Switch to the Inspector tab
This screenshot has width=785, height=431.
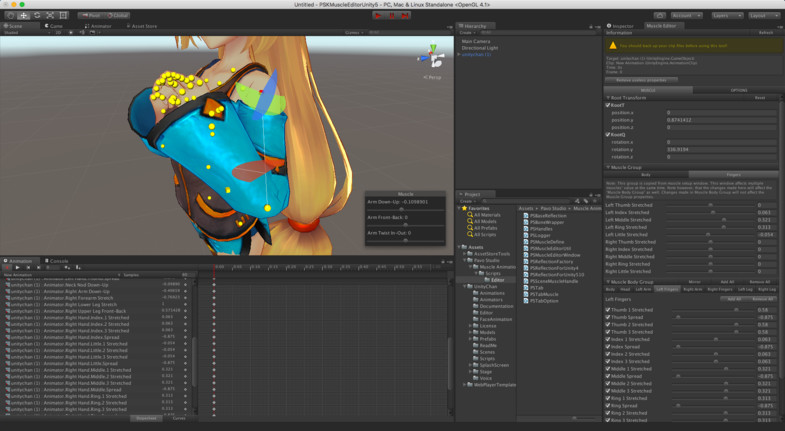pos(621,26)
